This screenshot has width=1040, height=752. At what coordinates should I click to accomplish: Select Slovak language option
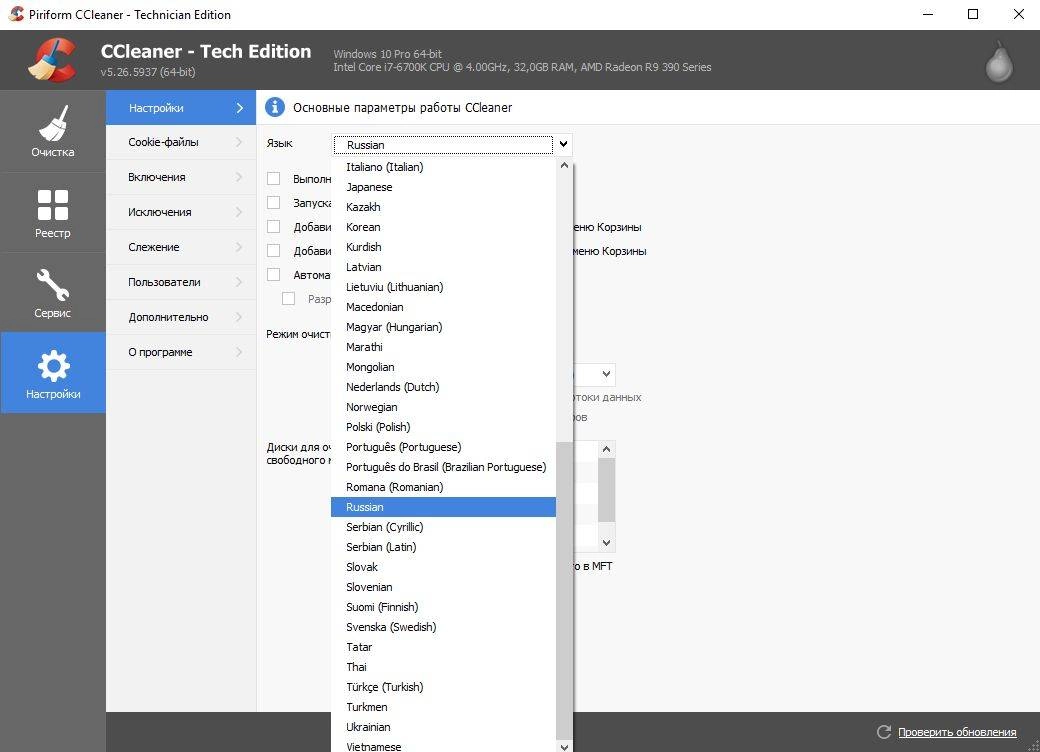443,567
